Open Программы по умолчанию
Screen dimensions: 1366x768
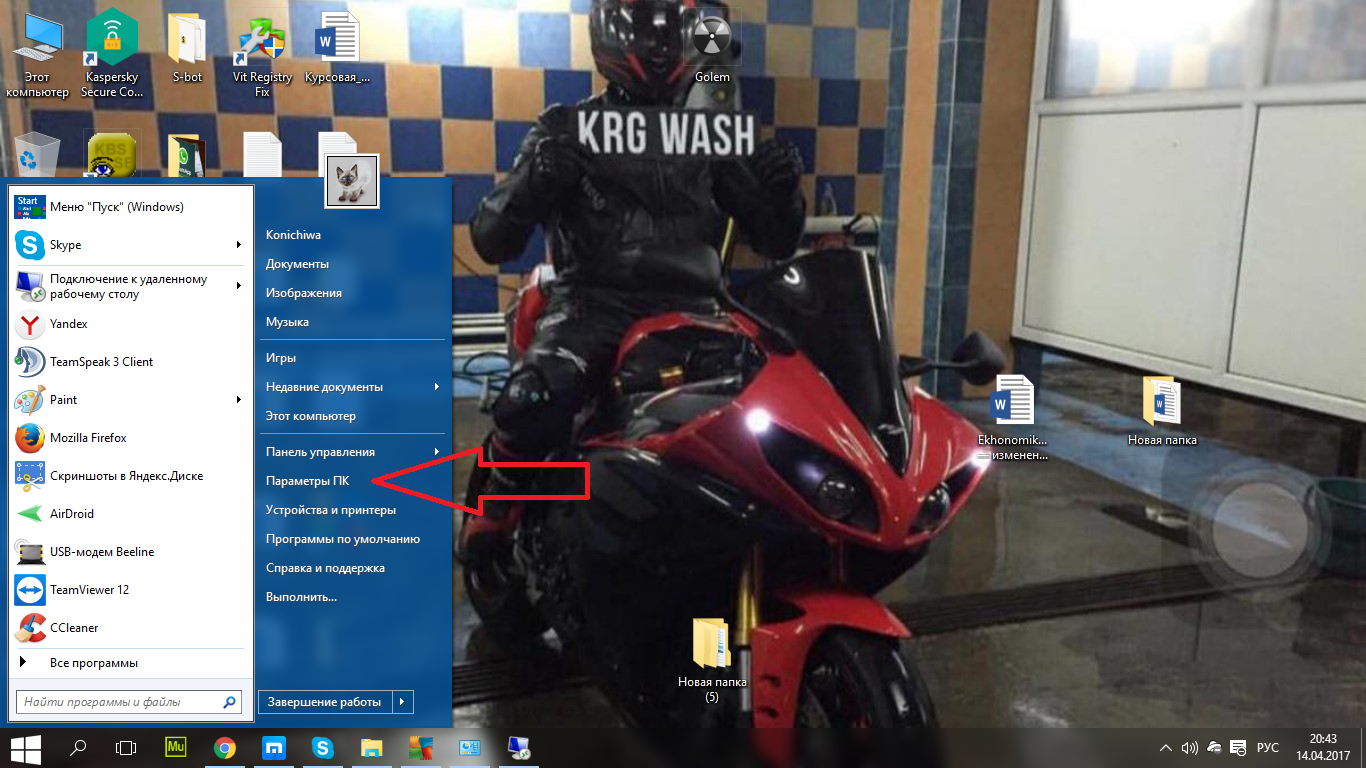[342, 539]
